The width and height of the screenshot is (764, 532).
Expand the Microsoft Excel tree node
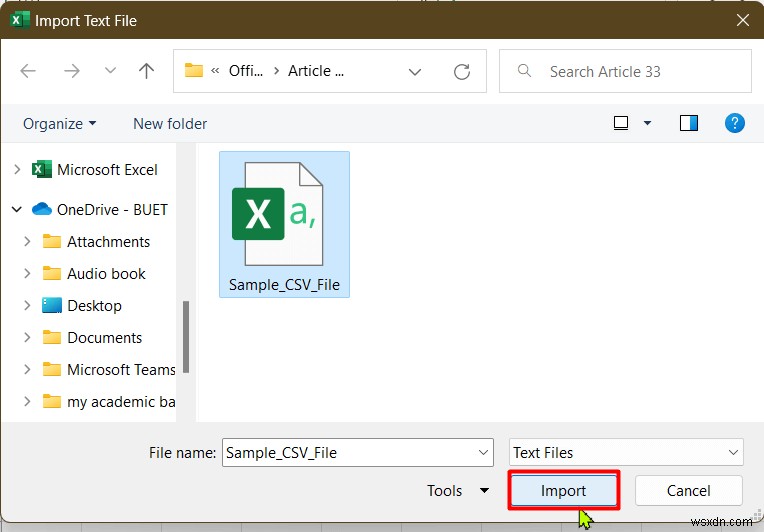tap(17, 170)
